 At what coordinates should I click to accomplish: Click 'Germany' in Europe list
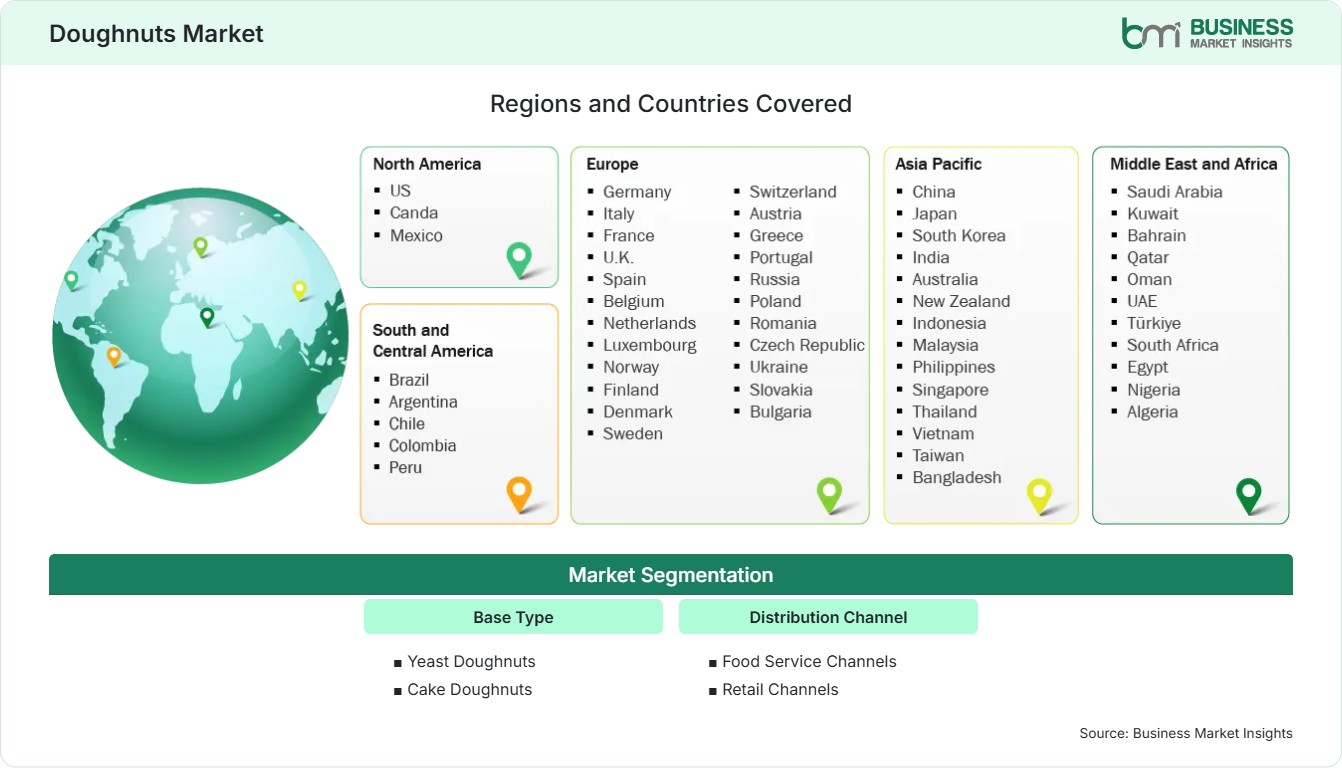(637, 191)
